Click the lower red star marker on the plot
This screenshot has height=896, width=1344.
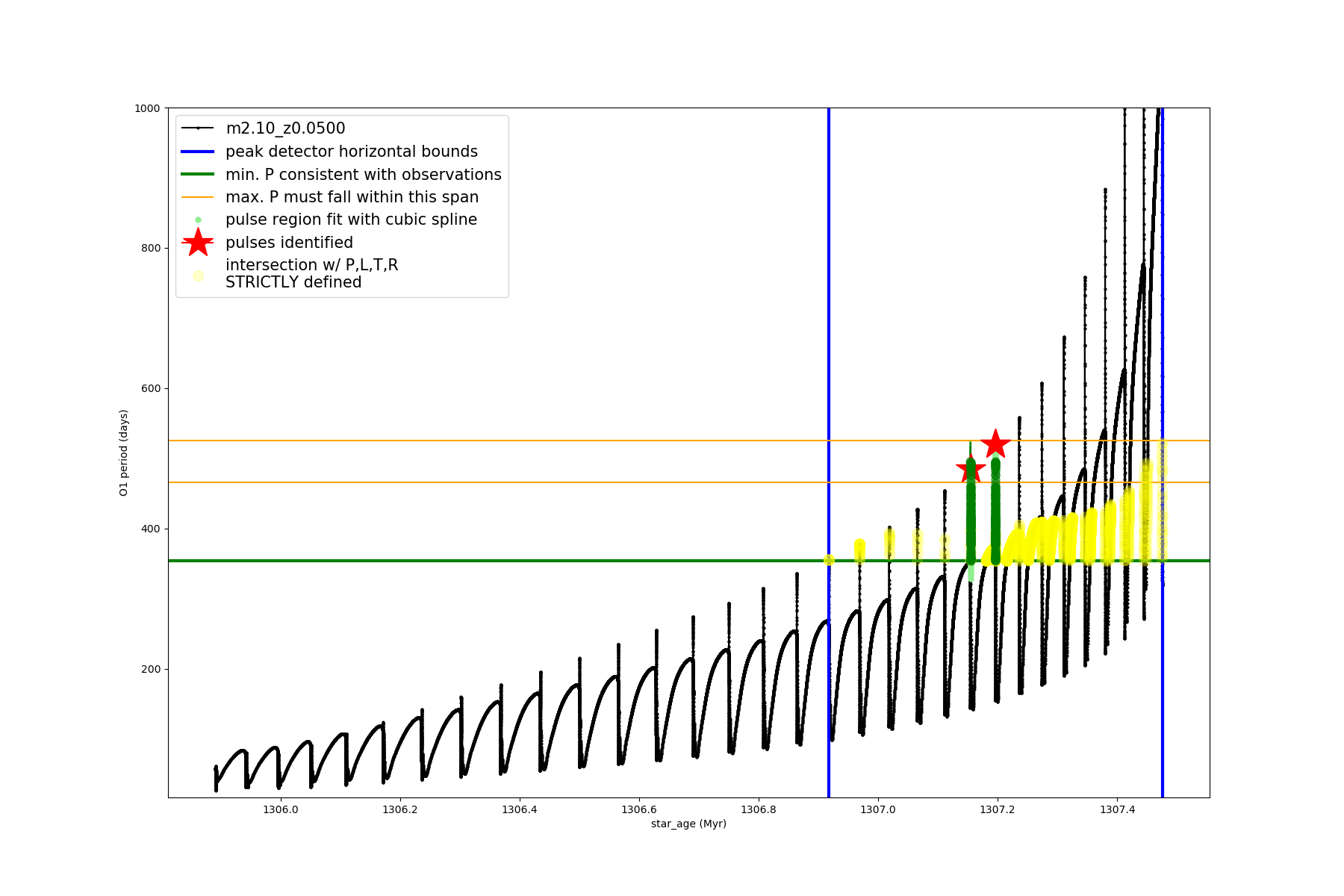(x=971, y=470)
